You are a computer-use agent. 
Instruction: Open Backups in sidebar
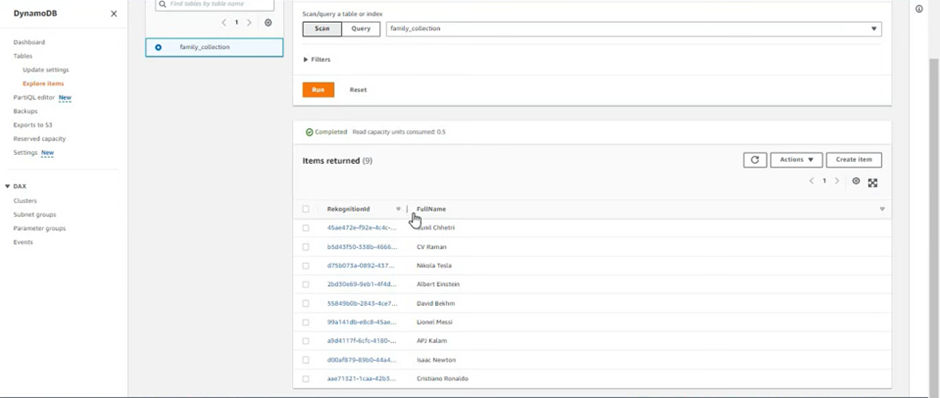click(x=26, y=111)
